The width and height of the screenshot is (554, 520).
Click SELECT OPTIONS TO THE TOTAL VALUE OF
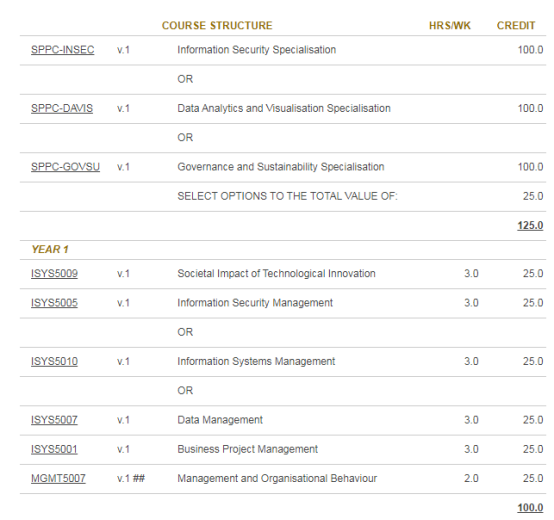click(287, 196)
